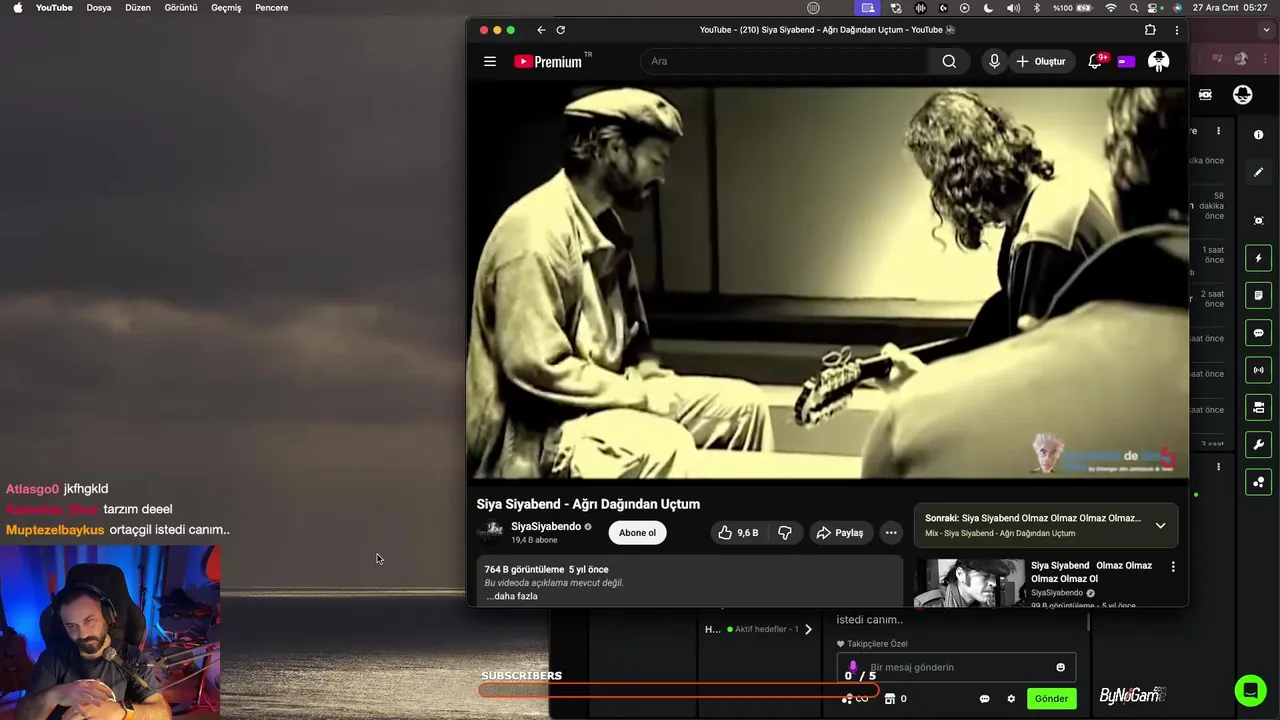Click the Oluştur create button
The width and height of the screenshot is (1280, 720).
pyautogui.click(x=1041, y=61)
